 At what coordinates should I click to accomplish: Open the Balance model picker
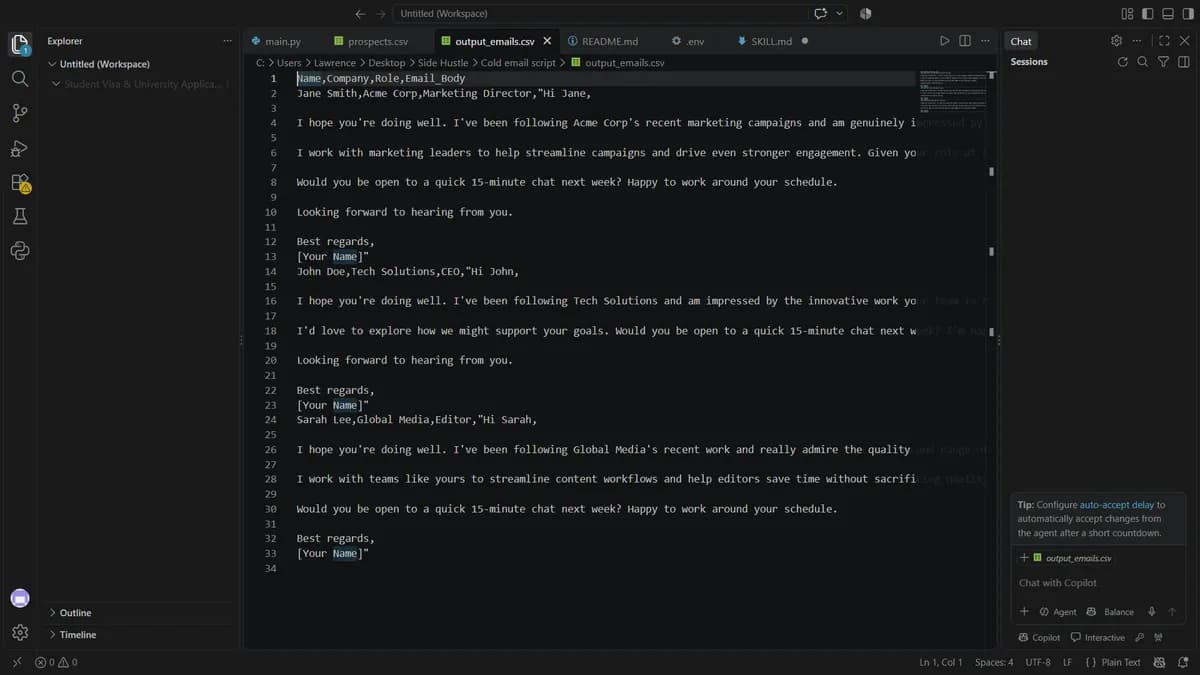point(1110,612)
